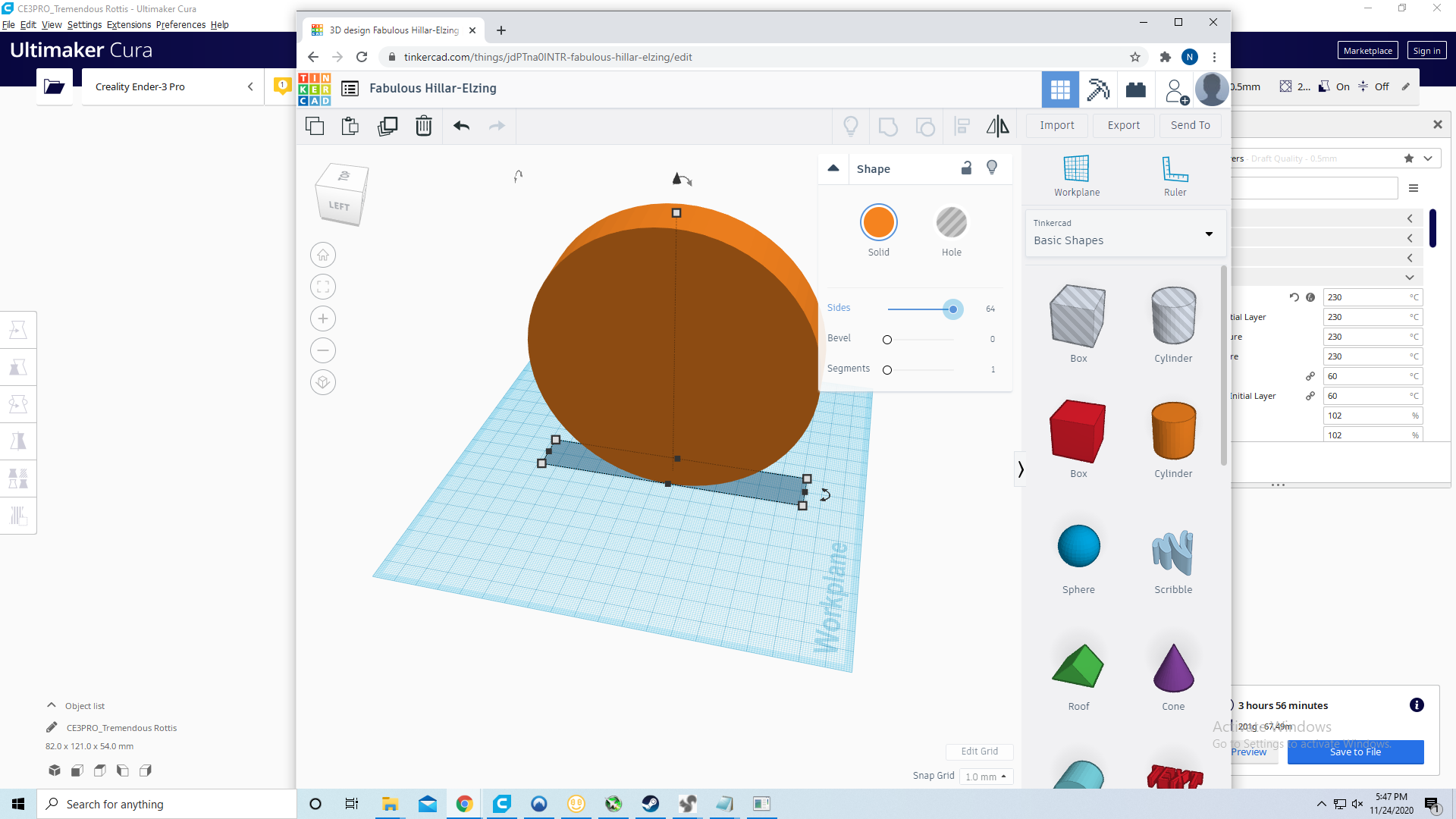Click the Mirror shapes icon
Screen dimensions: 1456x819
pos(997,124)
